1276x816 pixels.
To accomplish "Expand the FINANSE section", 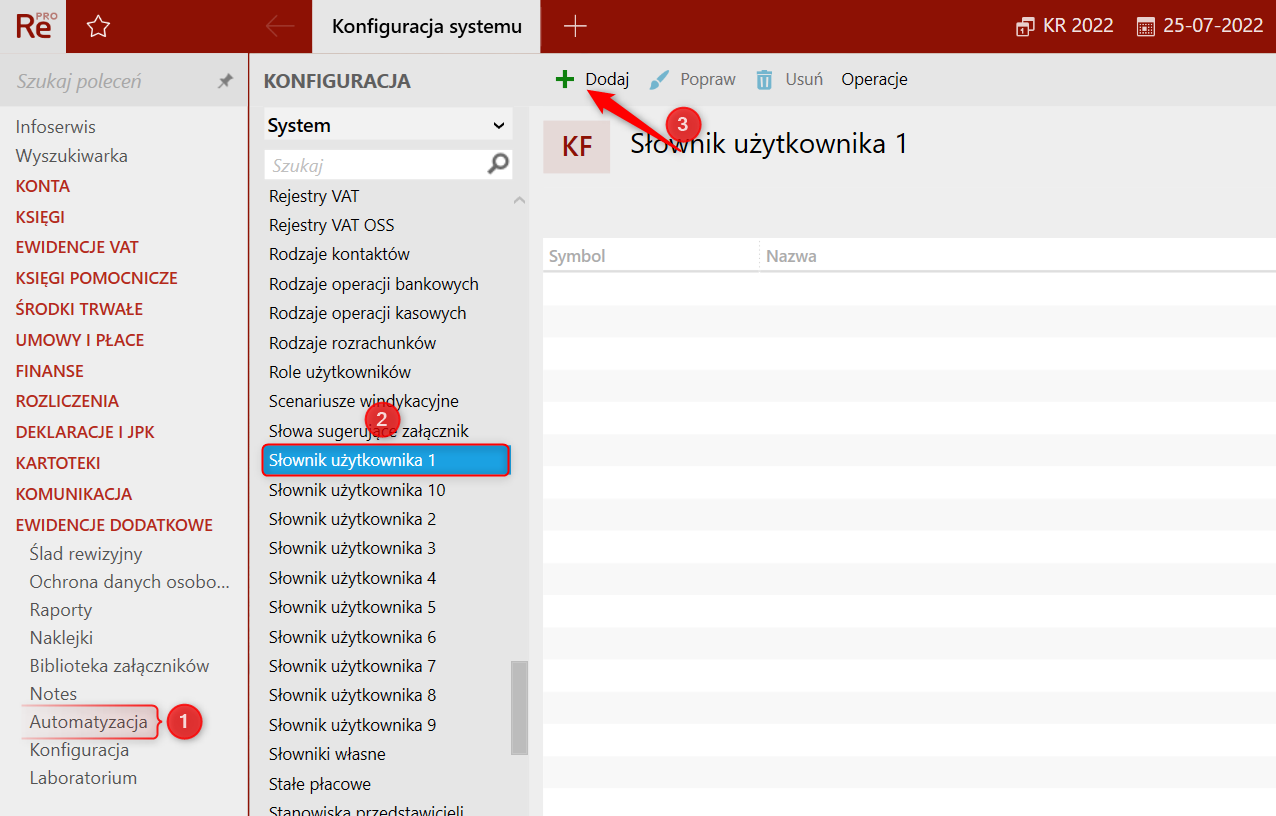I will [x=50, y=371].
